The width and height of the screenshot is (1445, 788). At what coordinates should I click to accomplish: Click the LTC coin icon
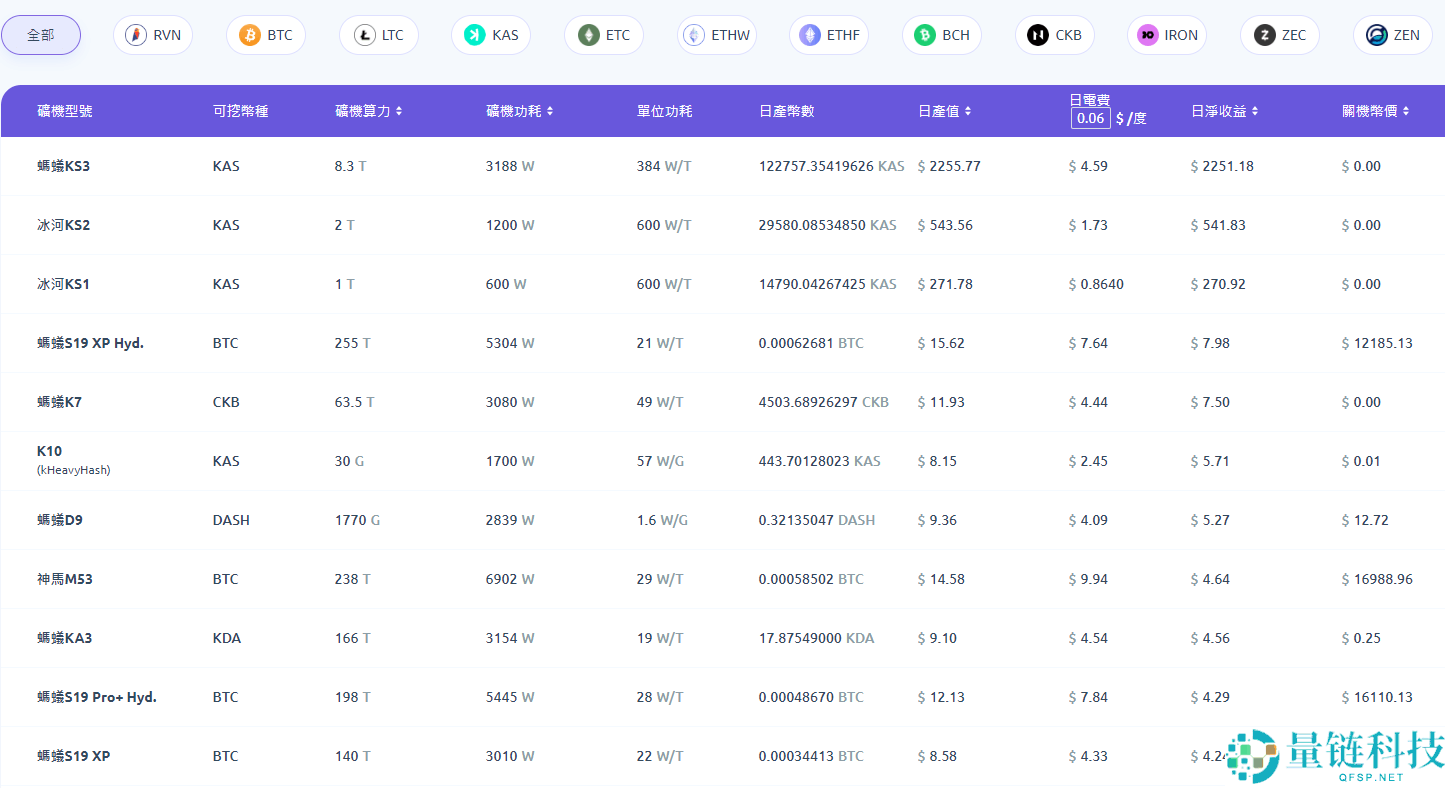point(362,35)
